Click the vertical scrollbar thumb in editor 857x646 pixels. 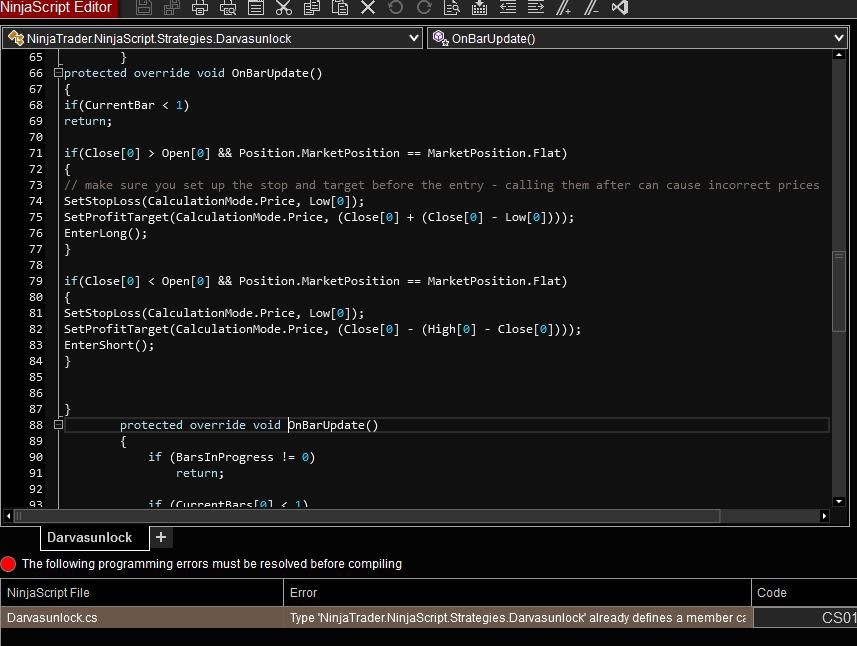[839, 290]
